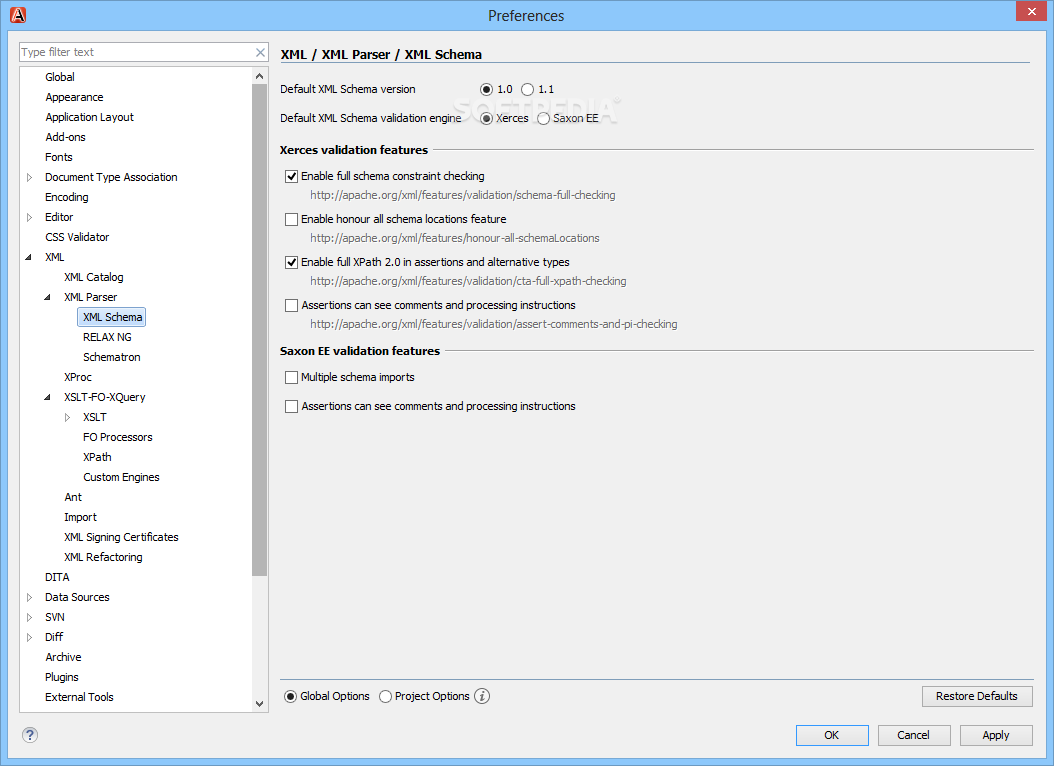Open Archive preferences page
1054x766 pixels.
(63, 657)
